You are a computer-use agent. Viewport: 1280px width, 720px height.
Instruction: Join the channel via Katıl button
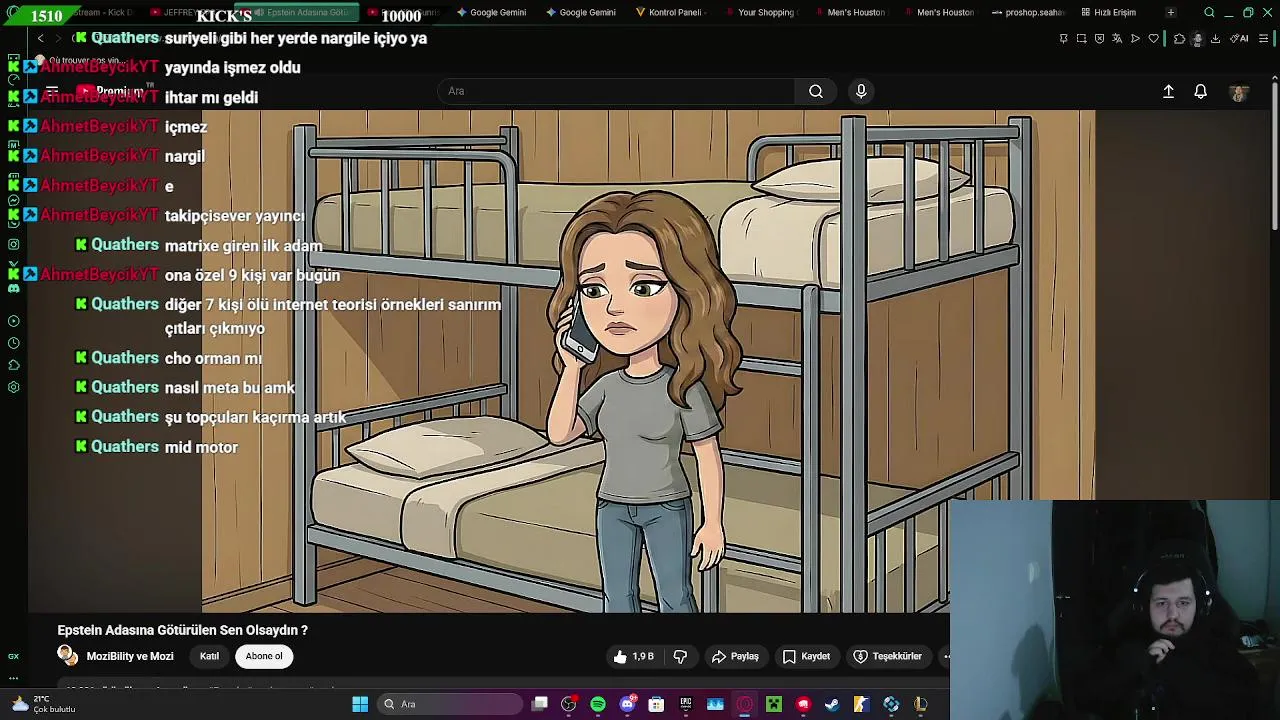[x=209, y=656]
